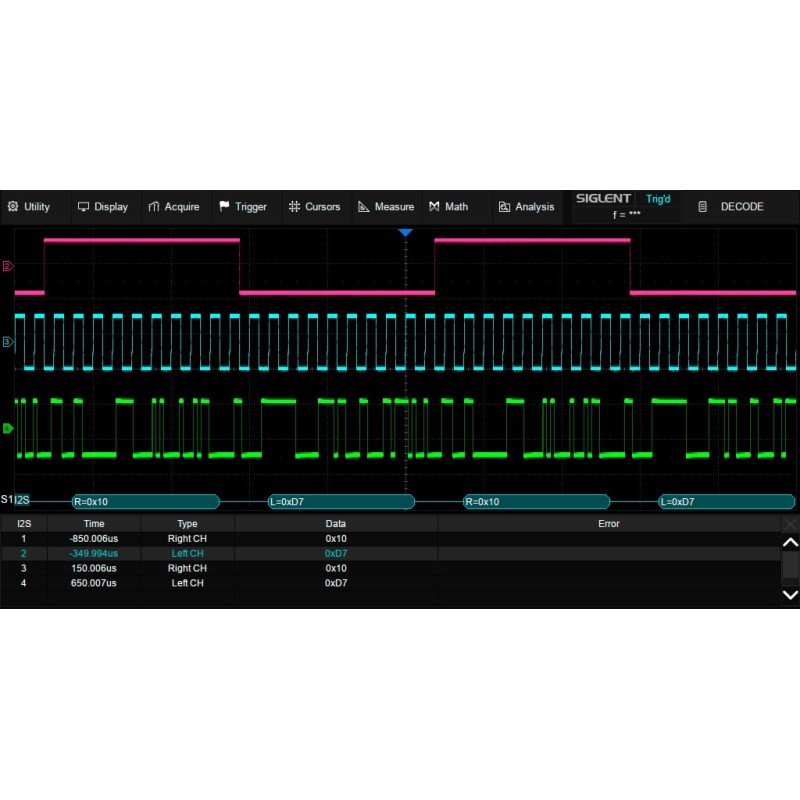Open the Display menu
The height and width of the screenshot is (800, 800).
pos(103,207)
